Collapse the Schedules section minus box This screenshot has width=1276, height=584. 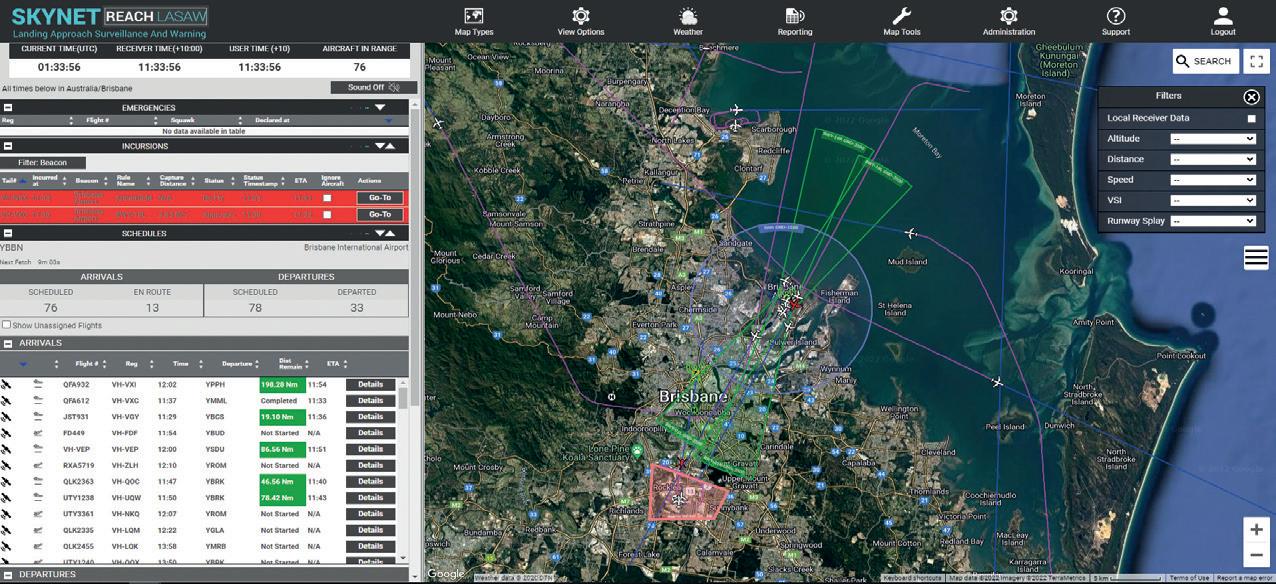[x=8, y=233]
